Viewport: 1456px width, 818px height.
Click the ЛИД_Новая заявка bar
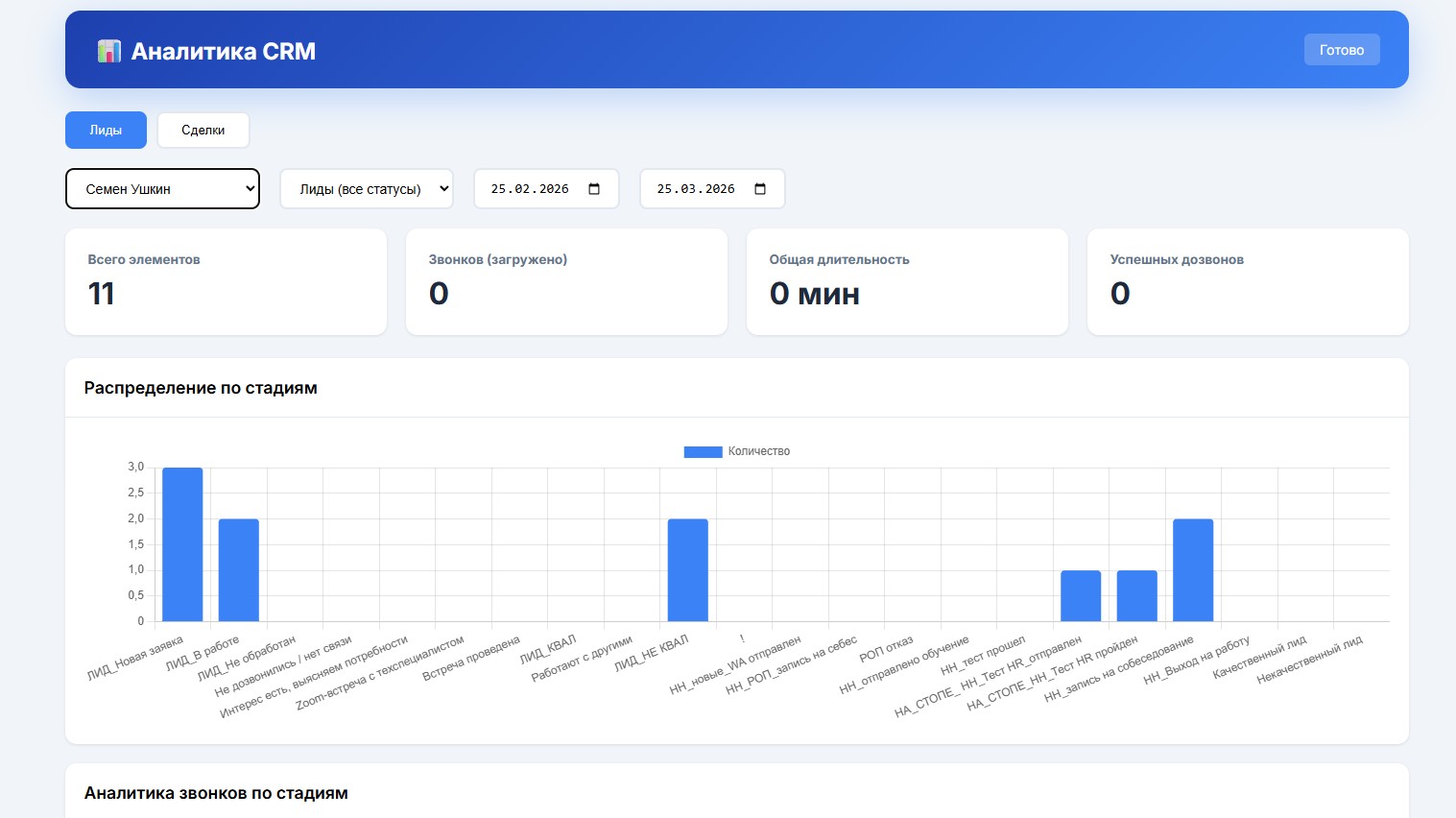pos(182,544)
